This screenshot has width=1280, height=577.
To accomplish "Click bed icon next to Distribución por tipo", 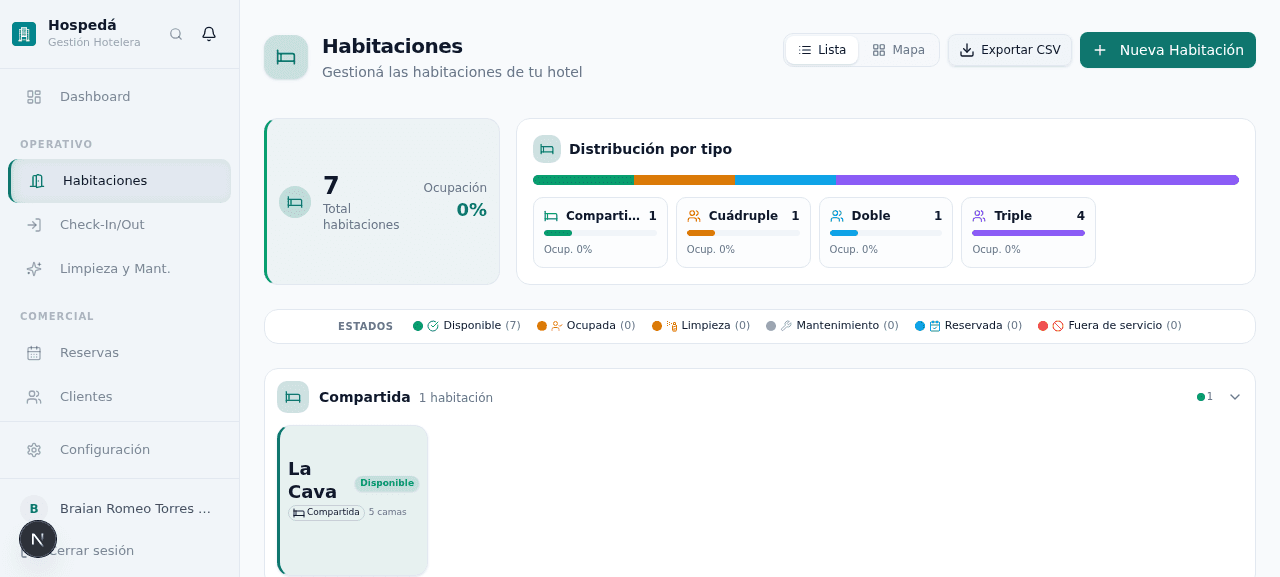I will click(547, 149).
